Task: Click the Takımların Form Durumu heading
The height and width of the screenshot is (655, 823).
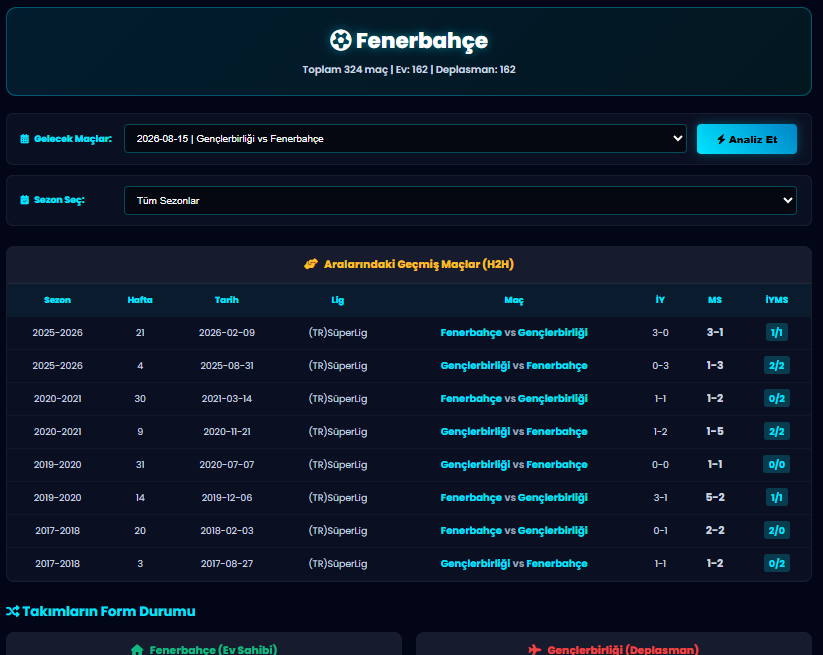Action: click(109, 611)
